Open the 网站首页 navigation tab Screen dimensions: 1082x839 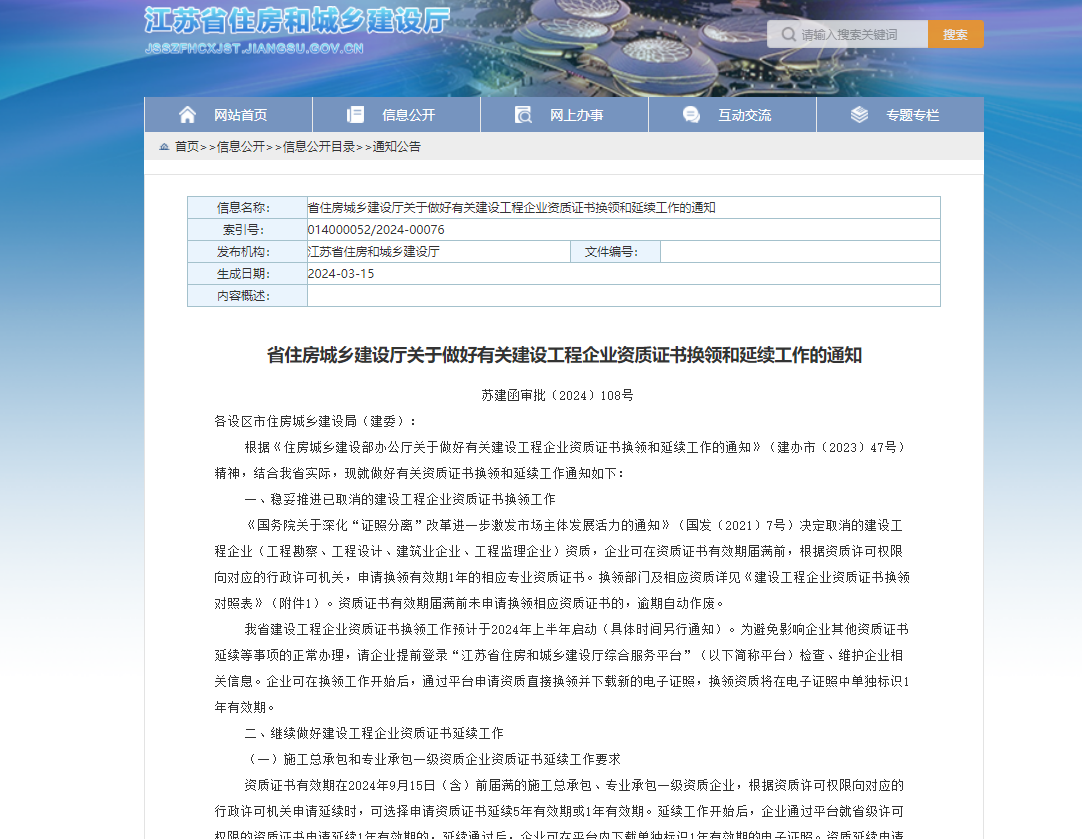228,115
